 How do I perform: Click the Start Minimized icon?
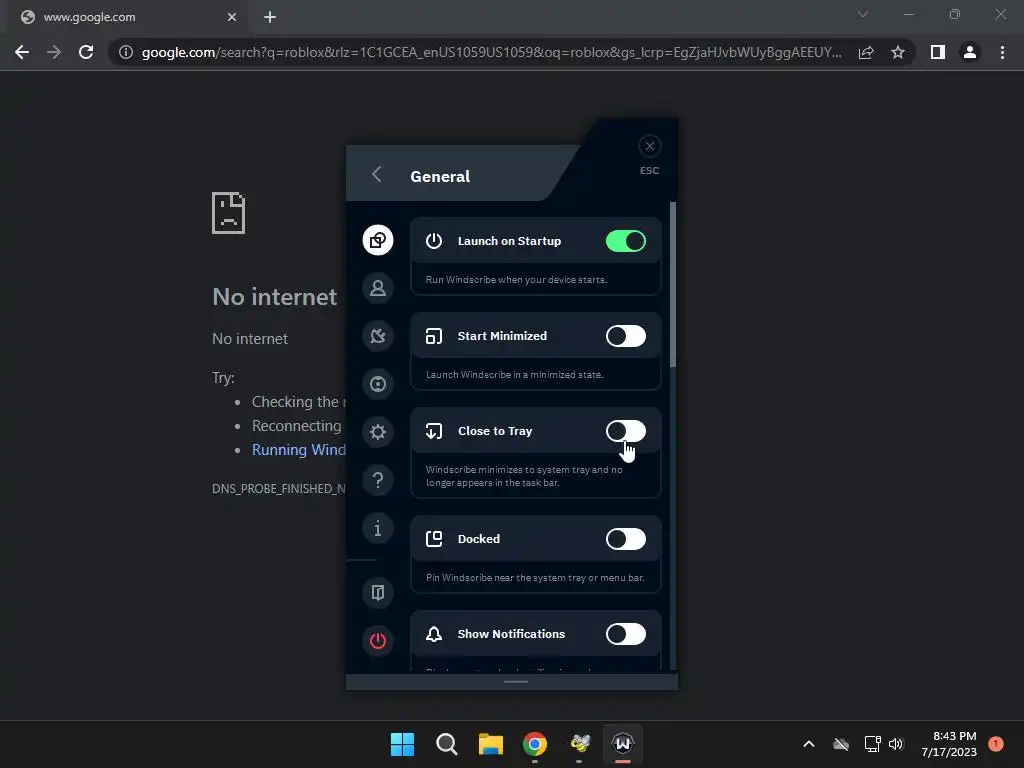click(x=434, y=336)
